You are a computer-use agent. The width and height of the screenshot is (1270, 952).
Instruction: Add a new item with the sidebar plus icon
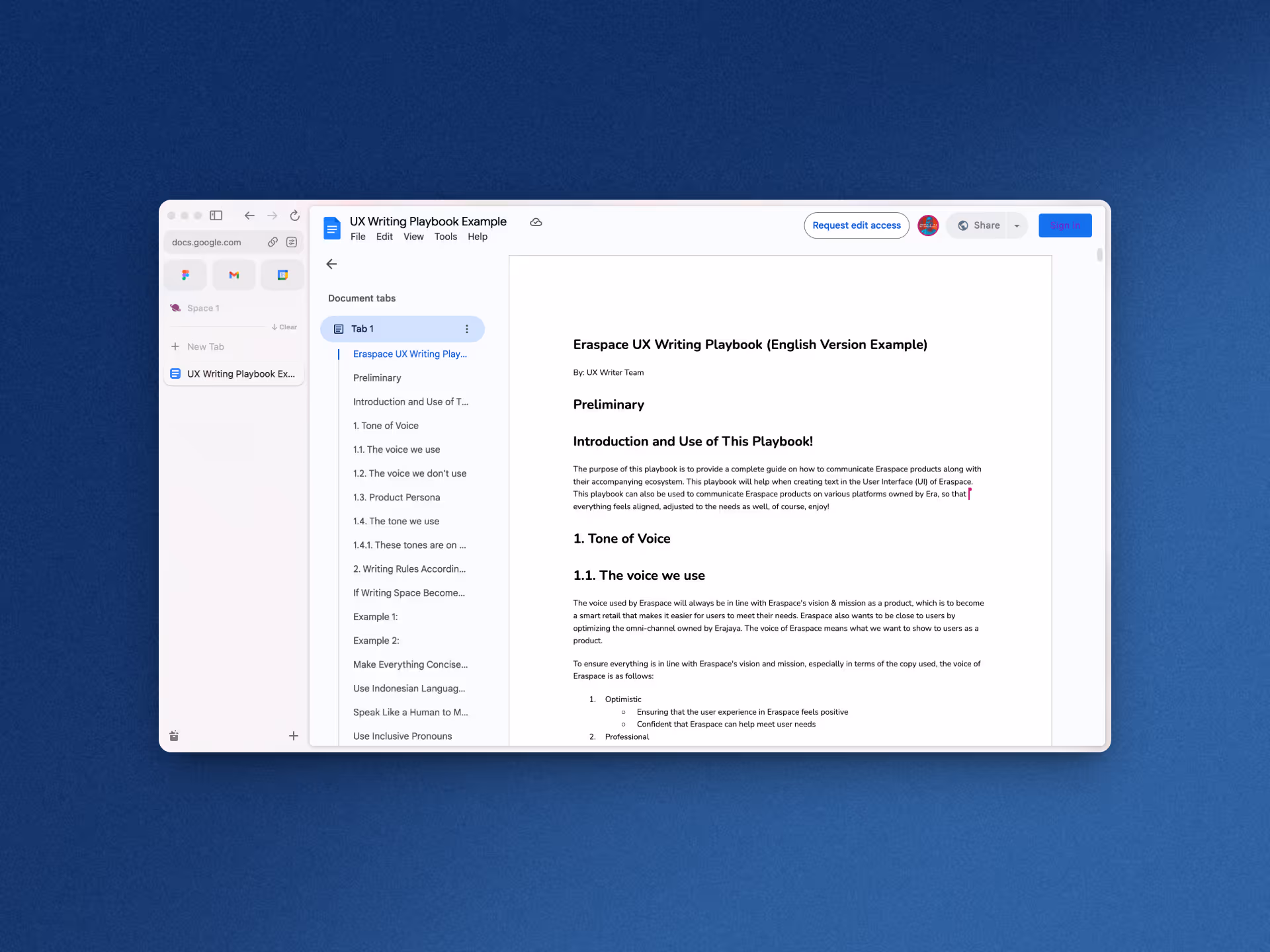294,736
